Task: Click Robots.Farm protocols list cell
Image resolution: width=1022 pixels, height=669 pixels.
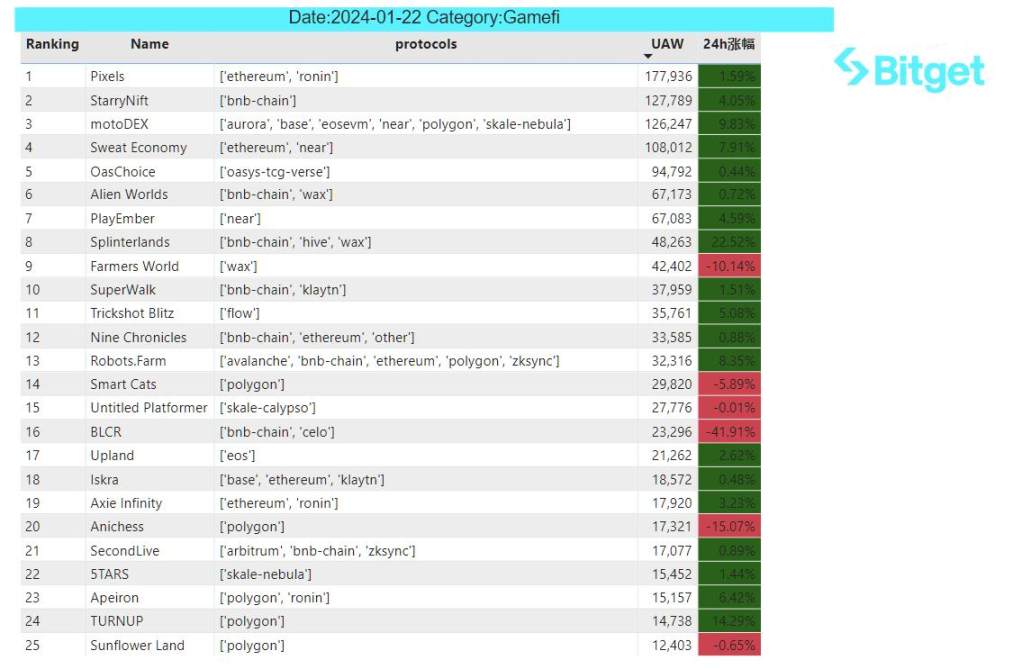Action: pyautogui.click(x=389, y=361)
